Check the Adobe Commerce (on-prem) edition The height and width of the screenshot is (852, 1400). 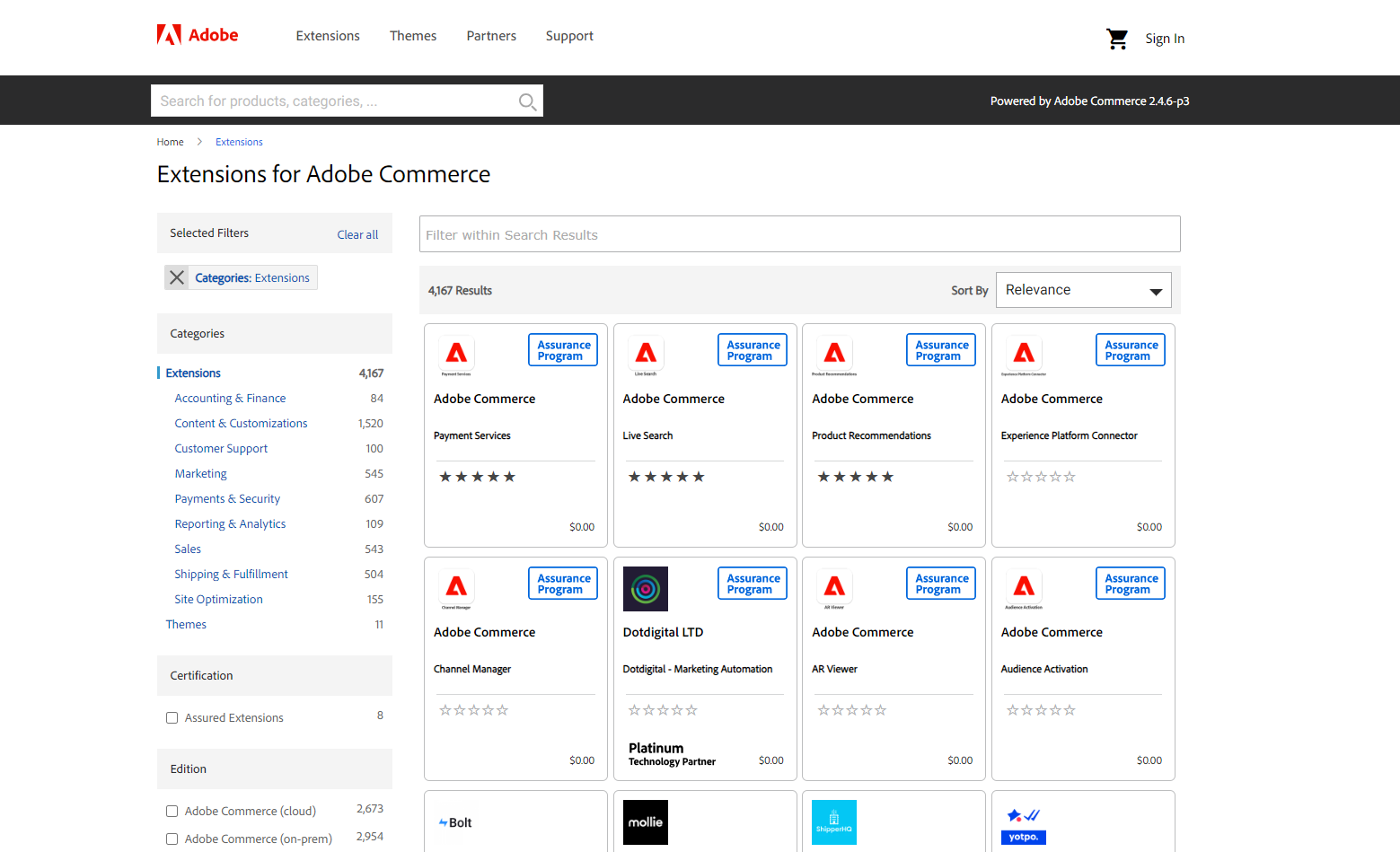172,839
